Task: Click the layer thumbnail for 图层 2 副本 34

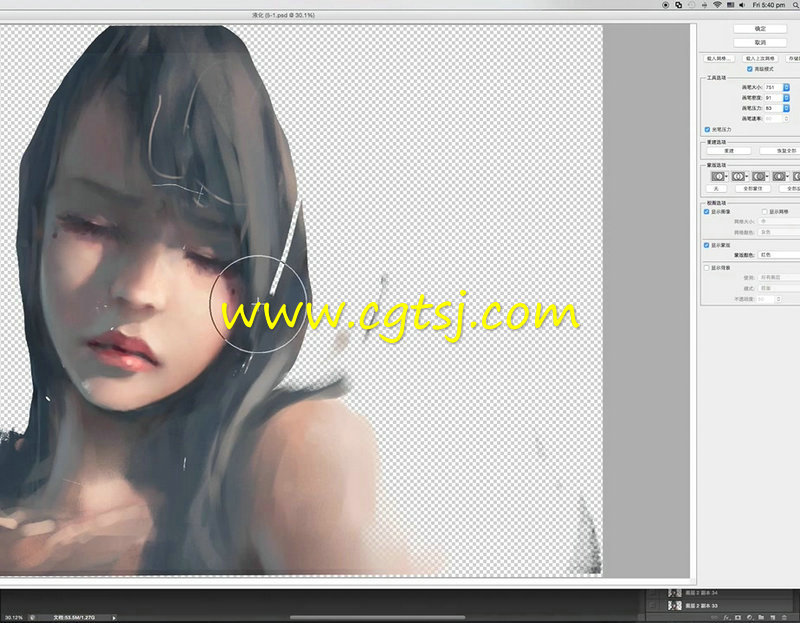Action: click(675, 593)
